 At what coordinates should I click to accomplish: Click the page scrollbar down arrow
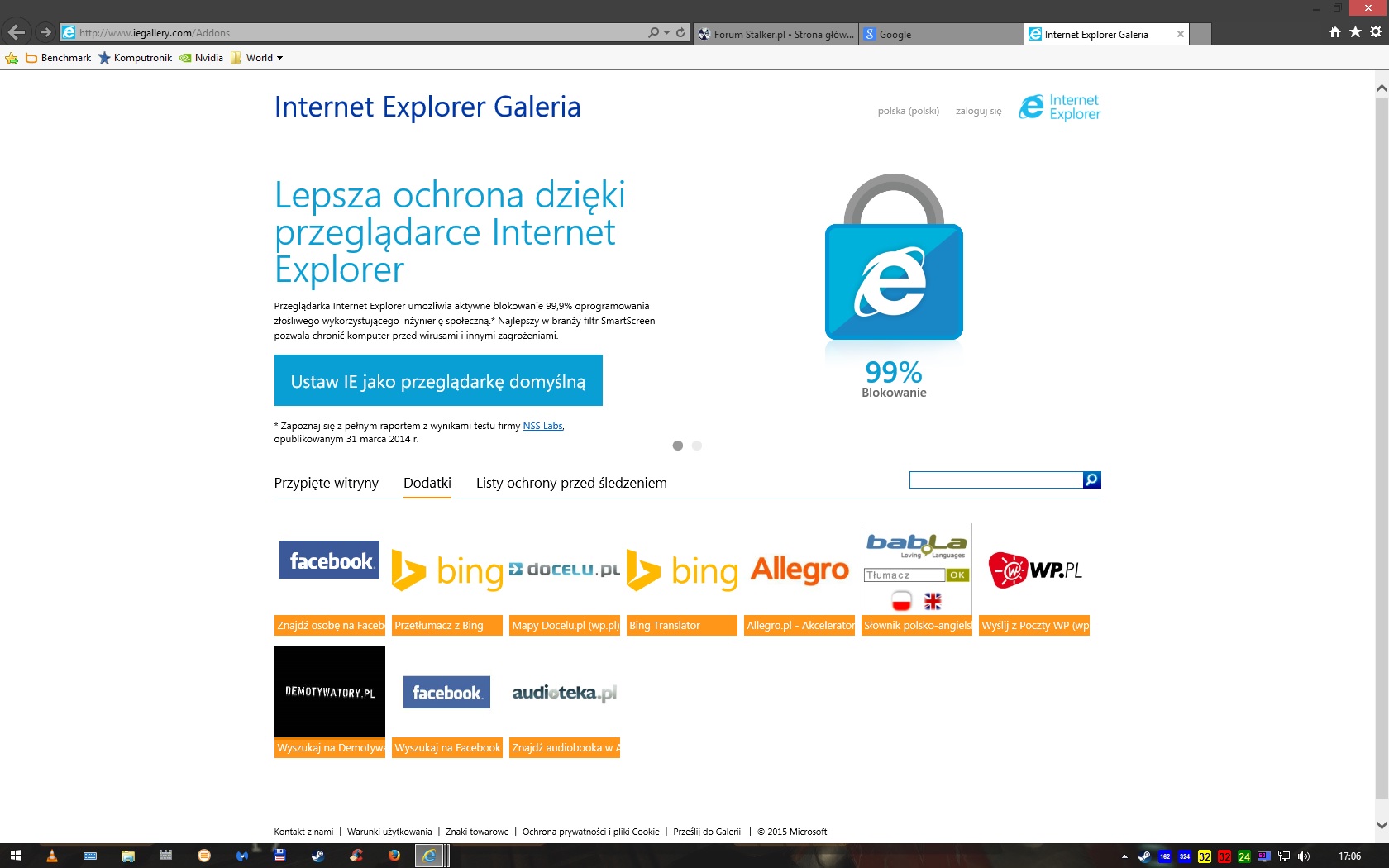(x=1382, y=825)
